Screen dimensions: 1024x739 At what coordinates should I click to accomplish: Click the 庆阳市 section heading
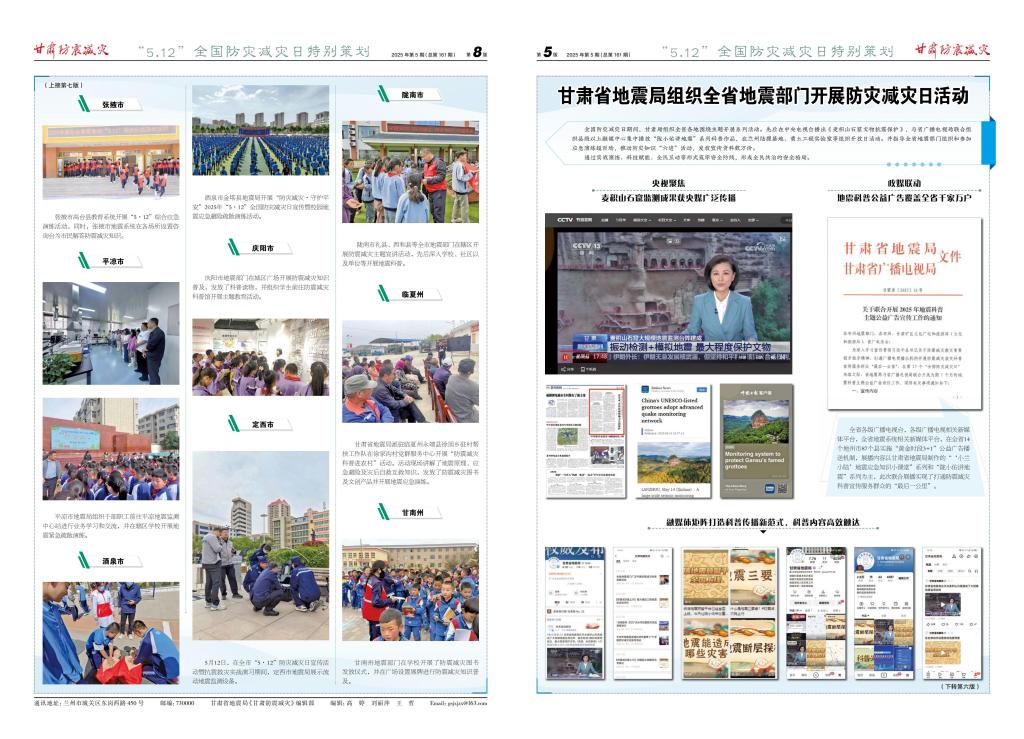[263, 247]
